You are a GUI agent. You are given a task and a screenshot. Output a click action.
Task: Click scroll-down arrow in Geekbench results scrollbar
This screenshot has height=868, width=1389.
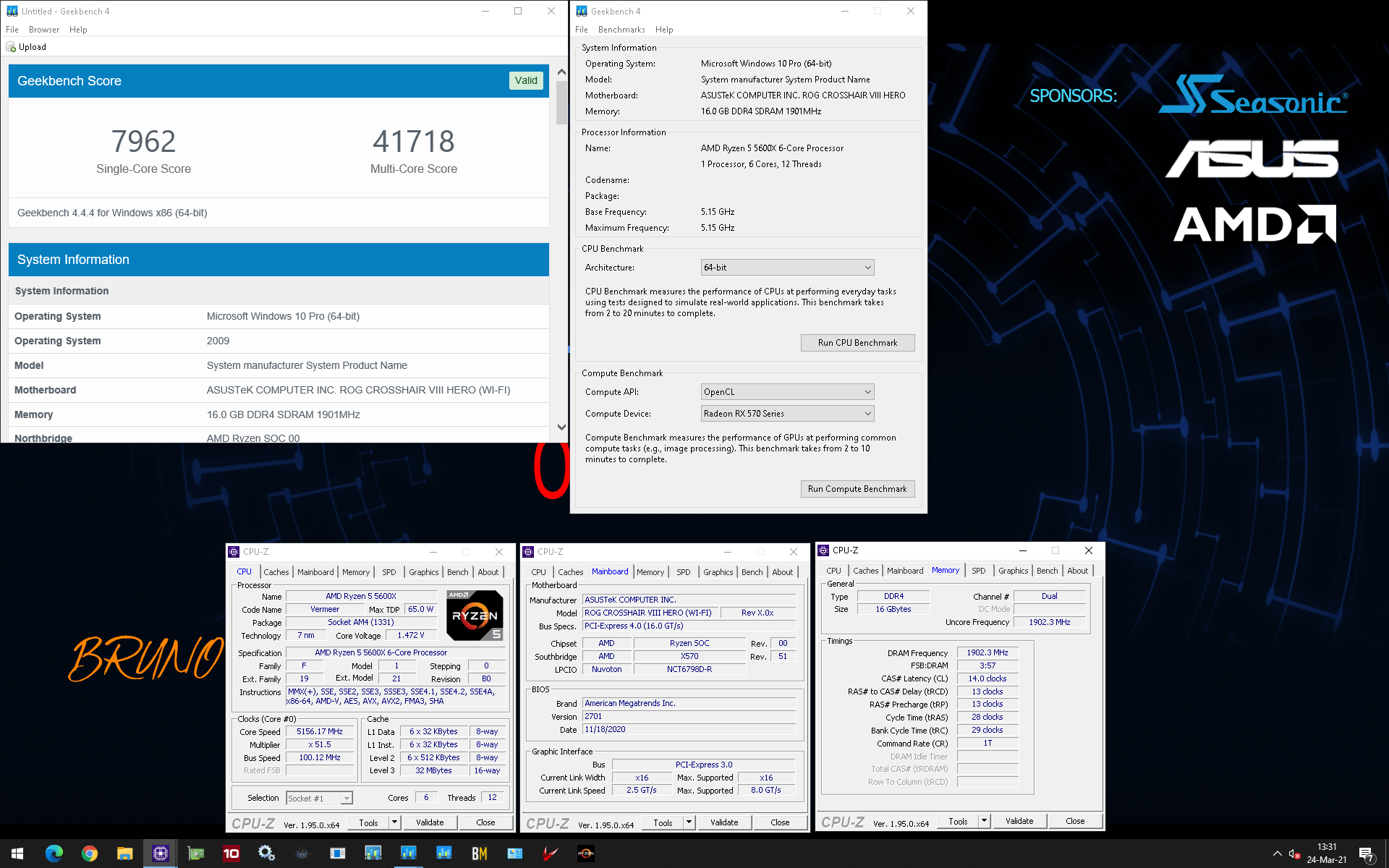[561, 427]
